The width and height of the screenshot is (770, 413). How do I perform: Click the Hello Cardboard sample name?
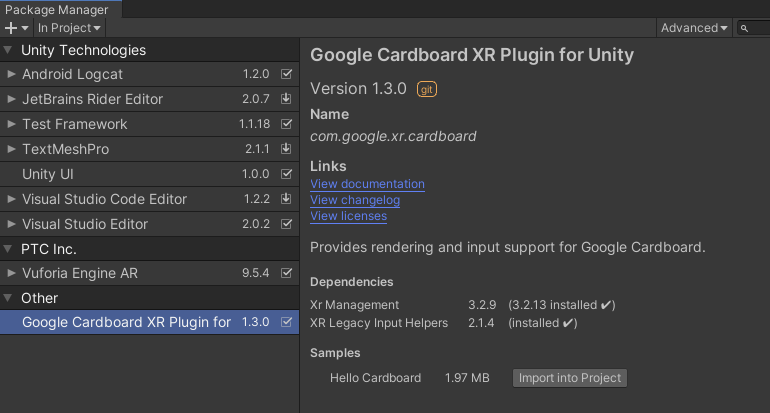point(375,378)
